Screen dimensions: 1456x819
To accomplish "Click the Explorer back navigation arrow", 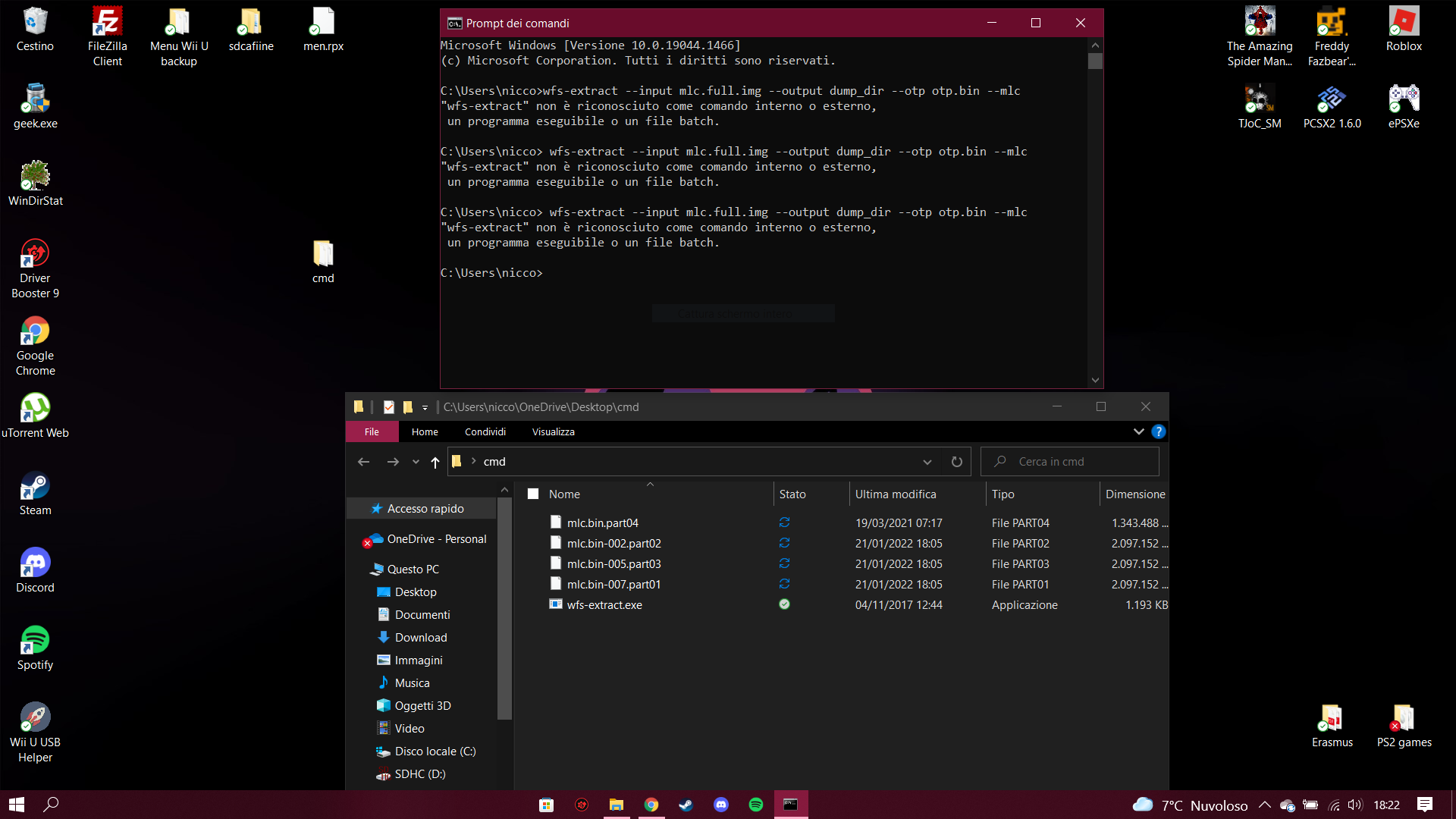I will (x=363, y=462).
